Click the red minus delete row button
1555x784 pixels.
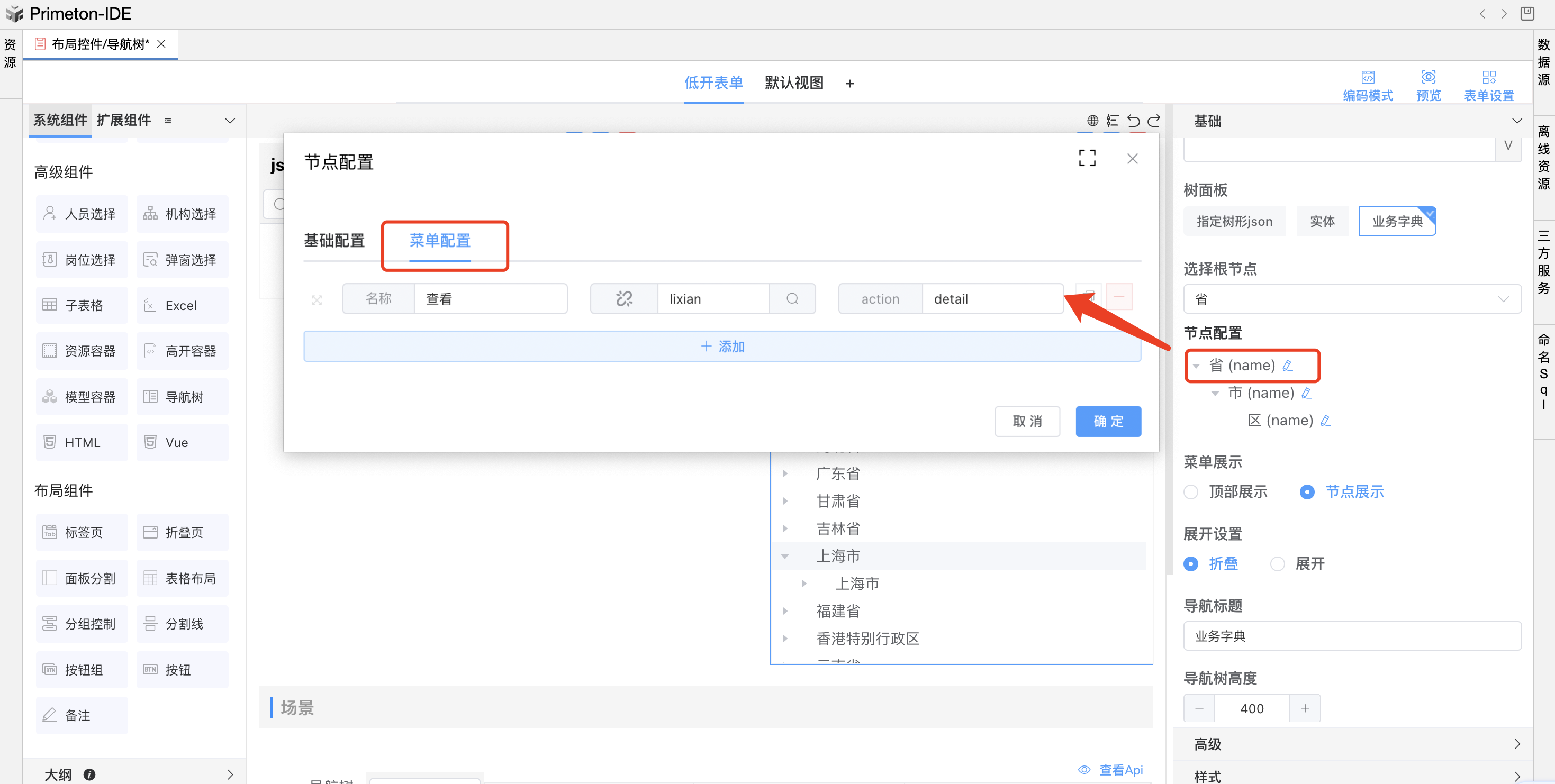pos(1118,297)
